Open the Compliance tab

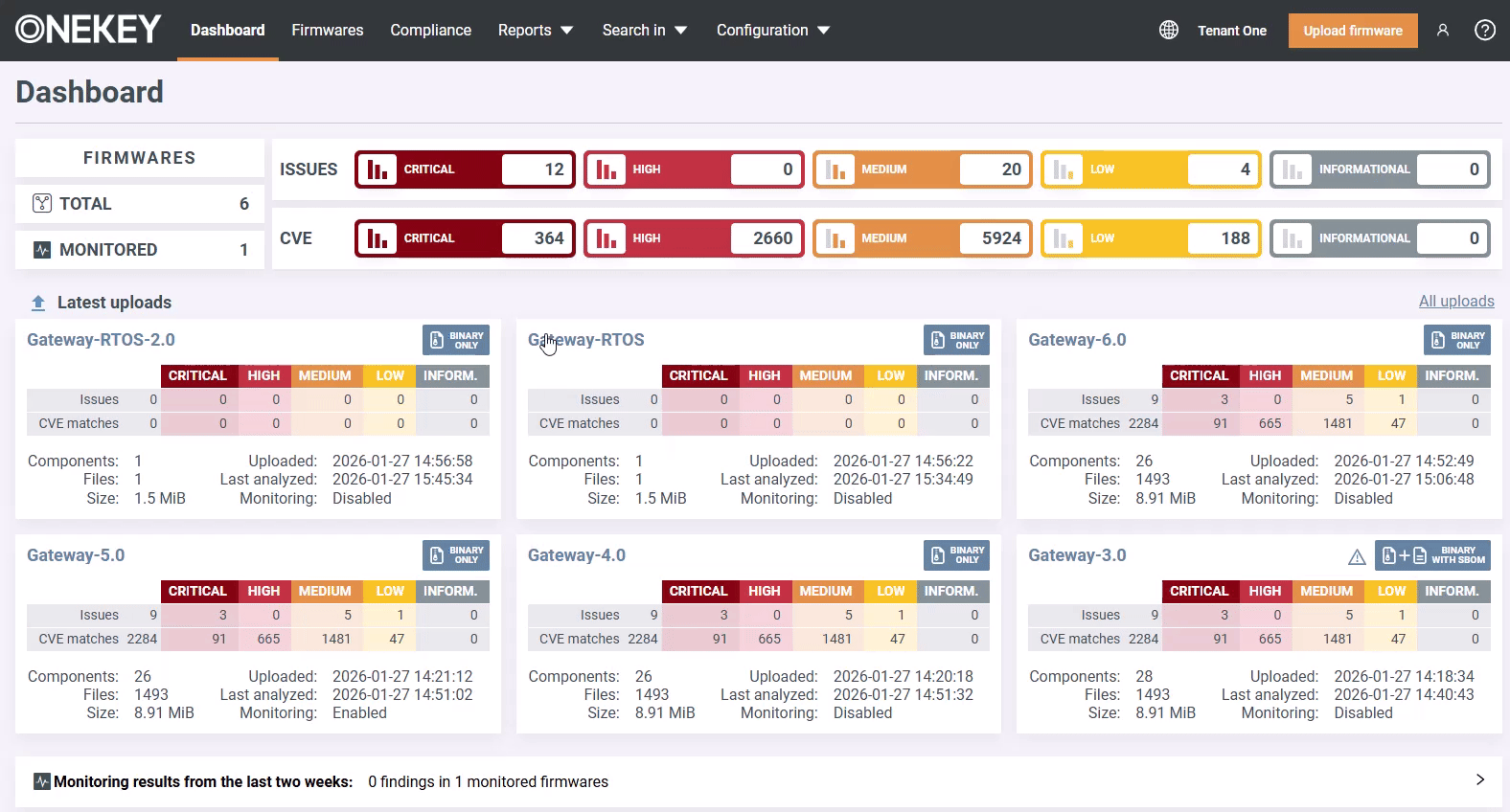click(430, 31)
